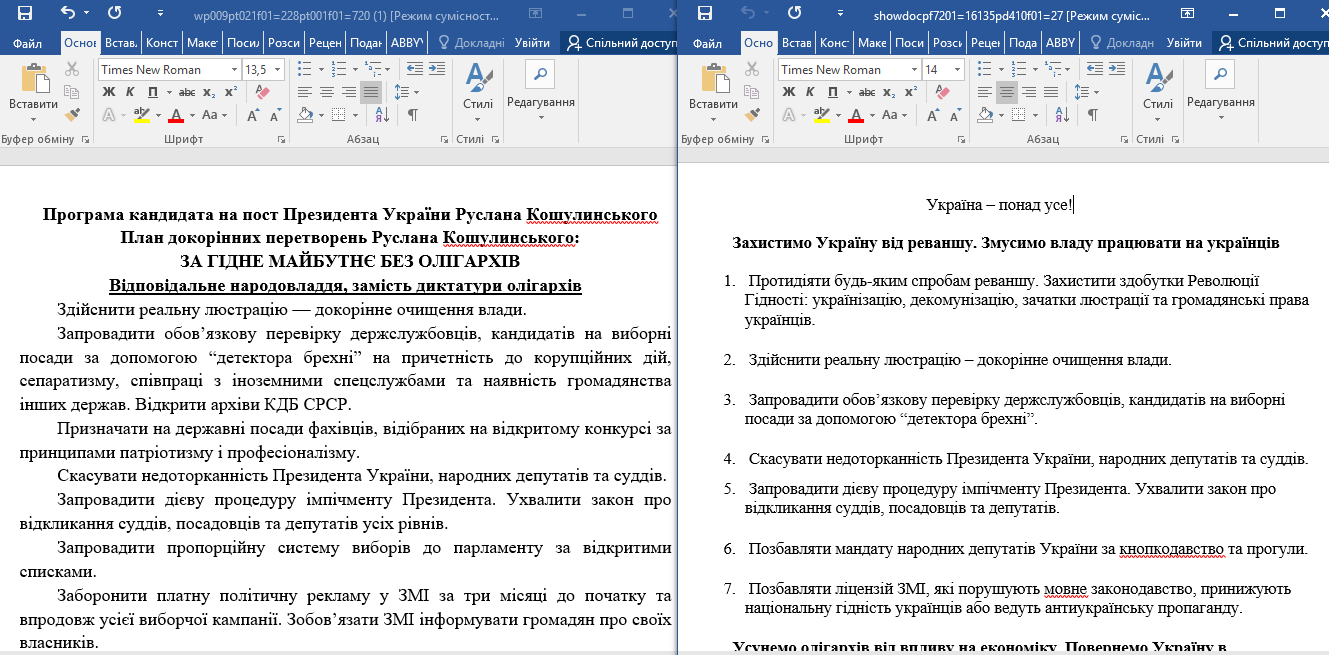Apply red font color in left window
This screenshot has width=1329, height=655.
176,115
